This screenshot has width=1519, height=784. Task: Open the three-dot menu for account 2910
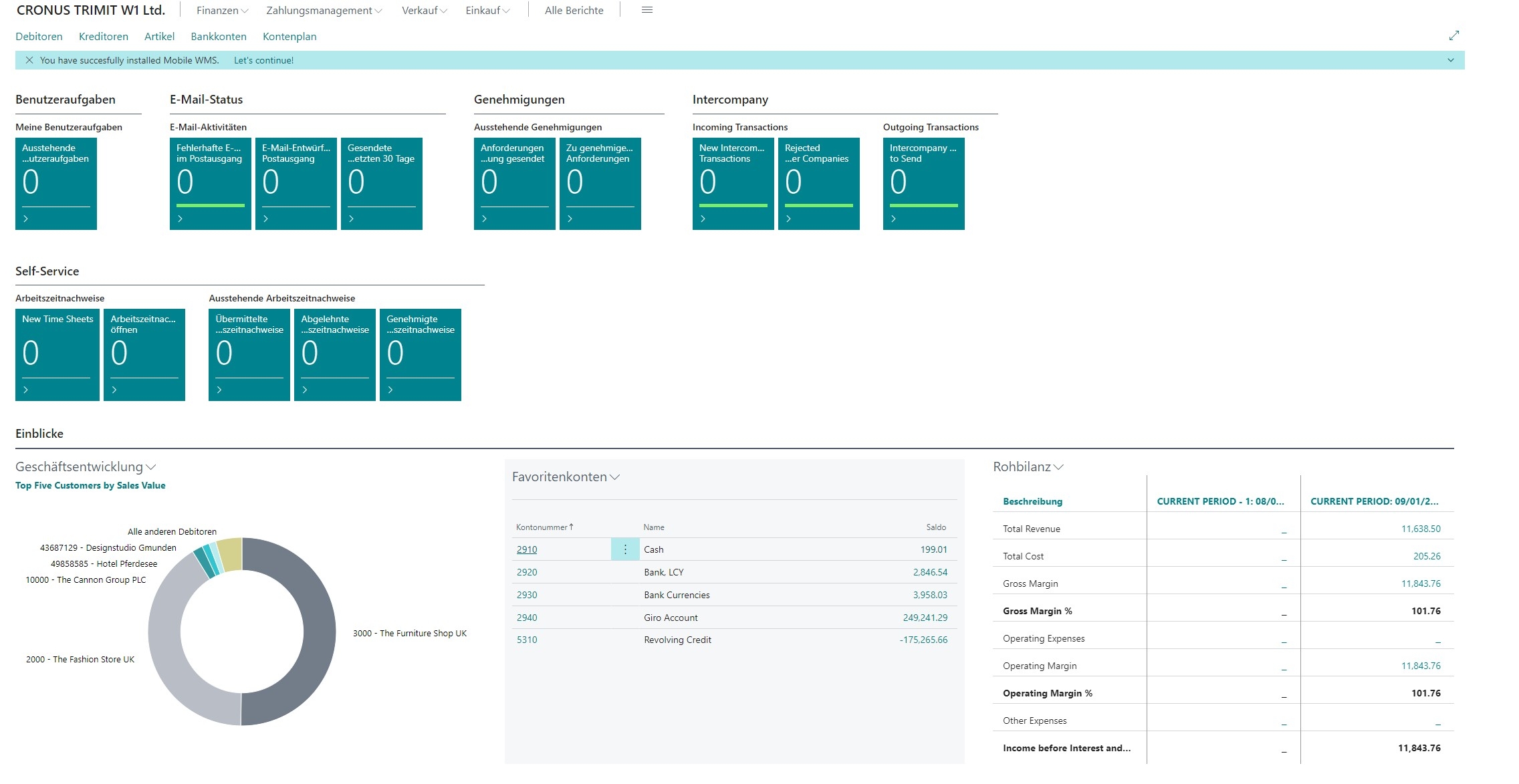[625, 549]
